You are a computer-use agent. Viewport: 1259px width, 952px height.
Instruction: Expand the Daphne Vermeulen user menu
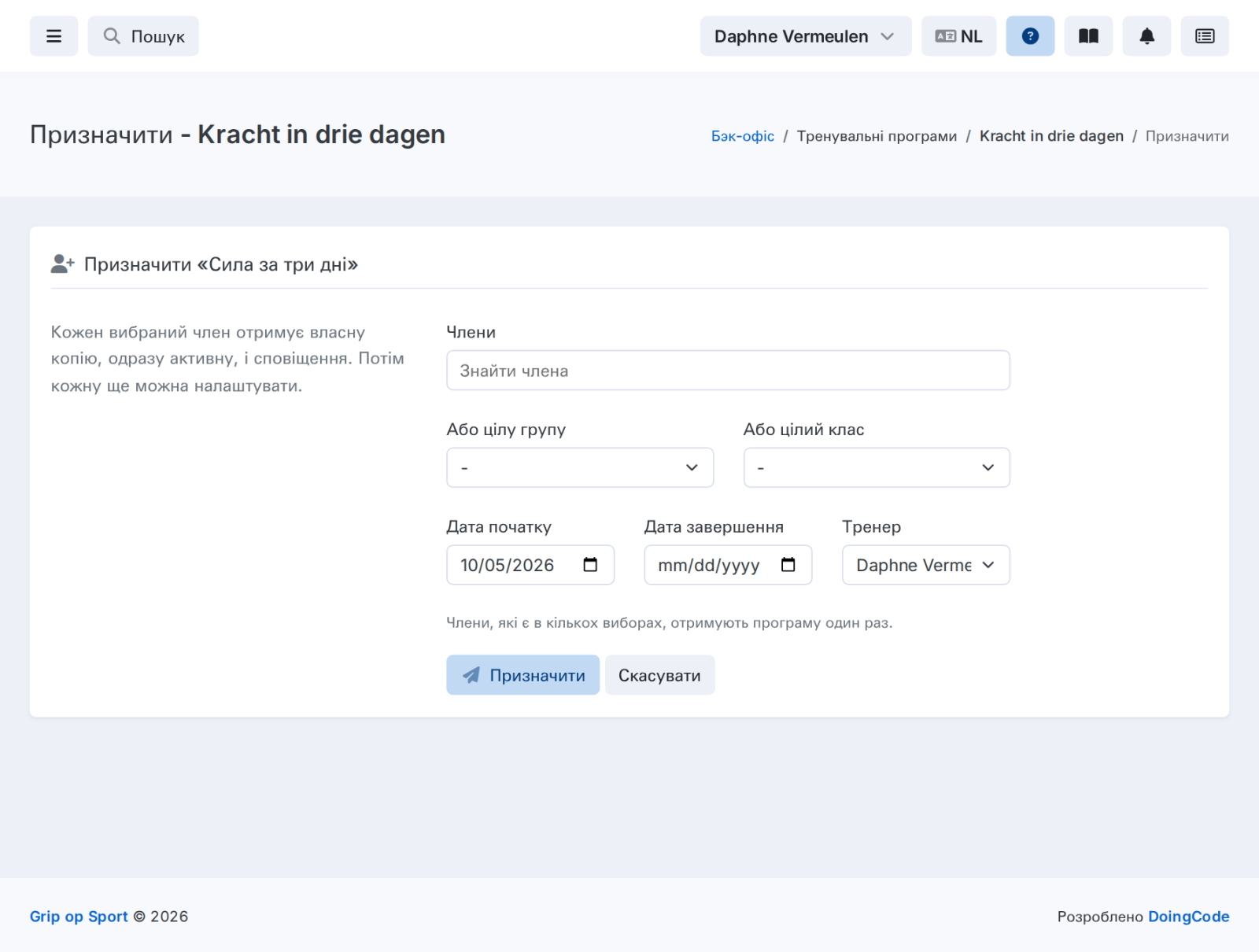pos(806,36)
